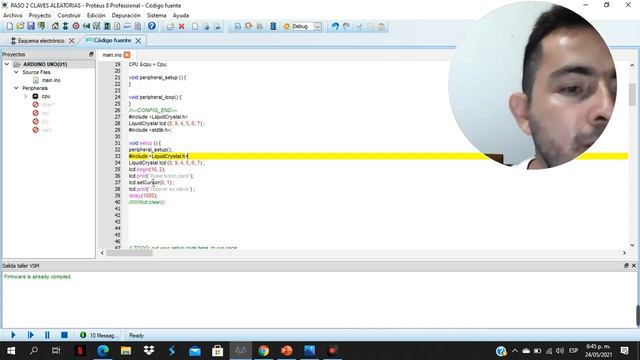Click the cpu peripheral chip icon

[x=36, y=96]
